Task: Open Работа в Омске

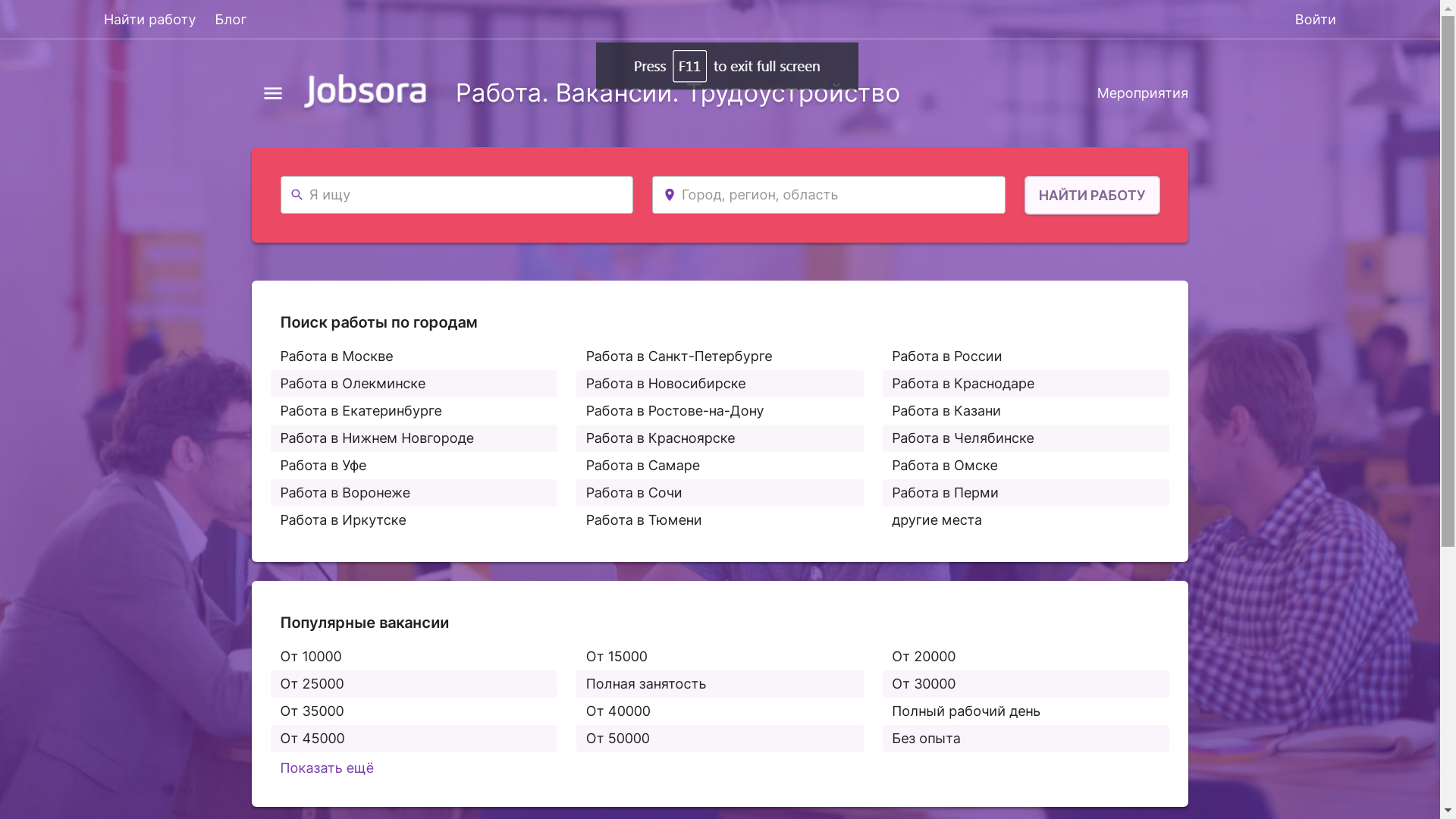Action: tap(944, 466)
